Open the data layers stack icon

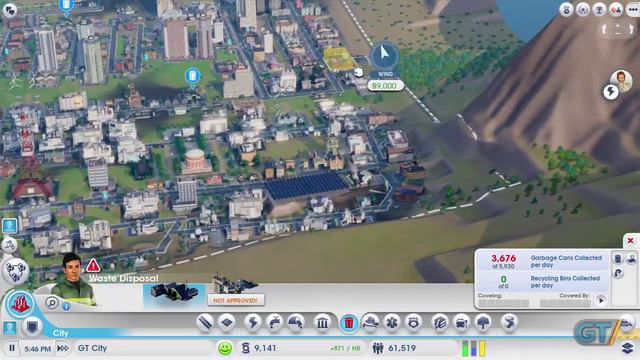[x=628, y=348]
